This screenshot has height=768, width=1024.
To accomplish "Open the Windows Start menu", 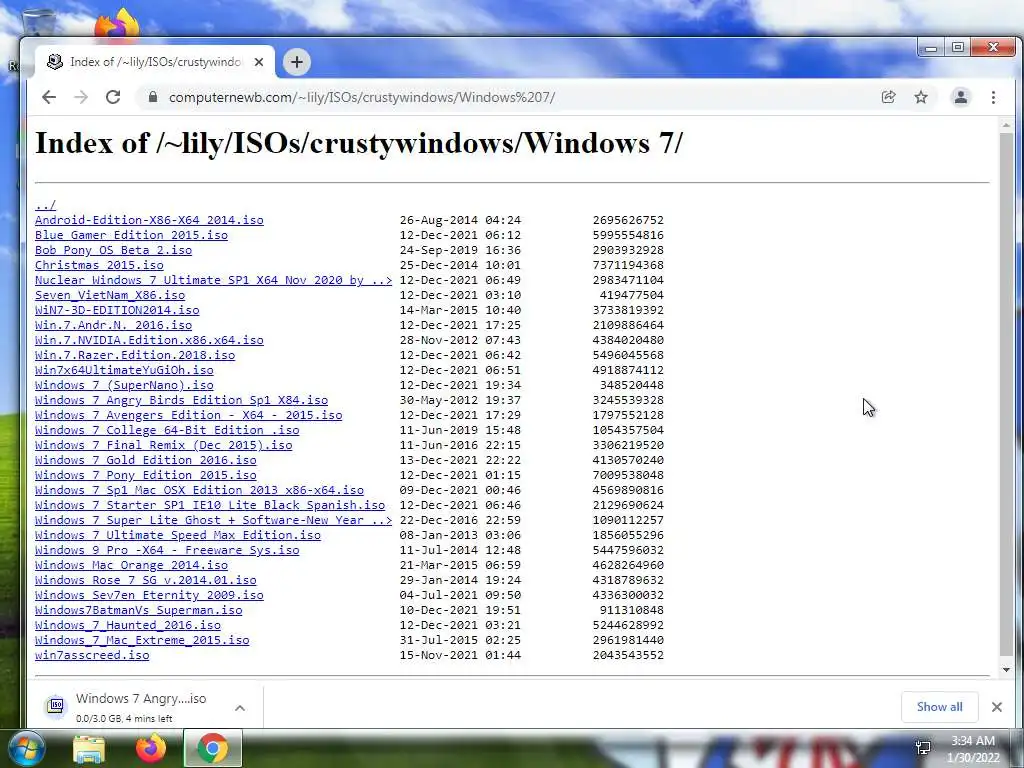I will 27,748.
